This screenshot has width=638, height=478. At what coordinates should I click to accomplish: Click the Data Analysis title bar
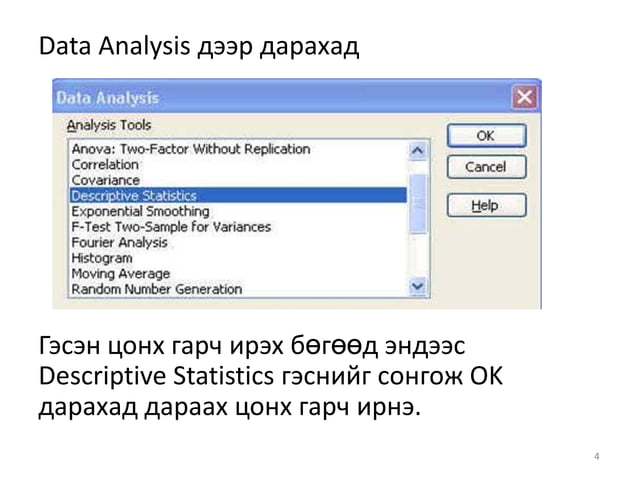coord(281,98)
